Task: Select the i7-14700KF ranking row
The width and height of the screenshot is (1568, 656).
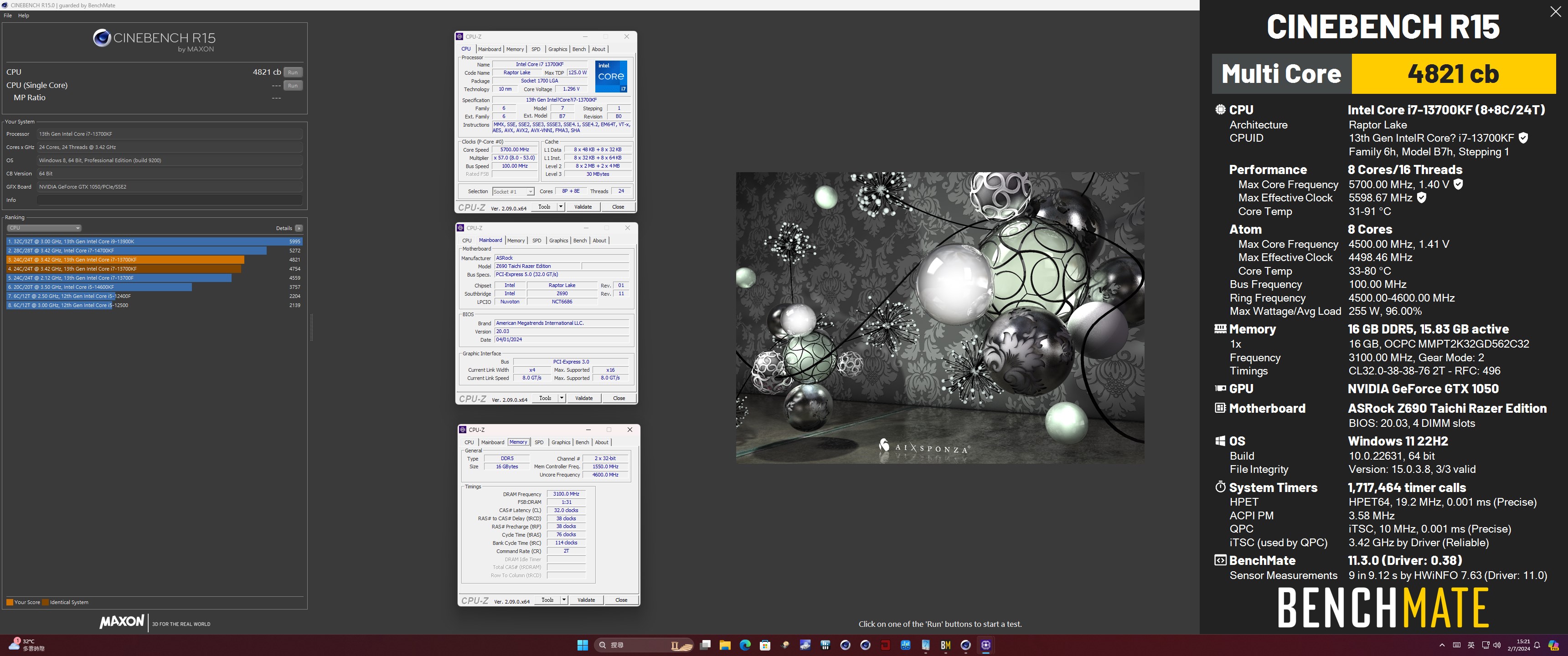Action: (x=154, y=251)
